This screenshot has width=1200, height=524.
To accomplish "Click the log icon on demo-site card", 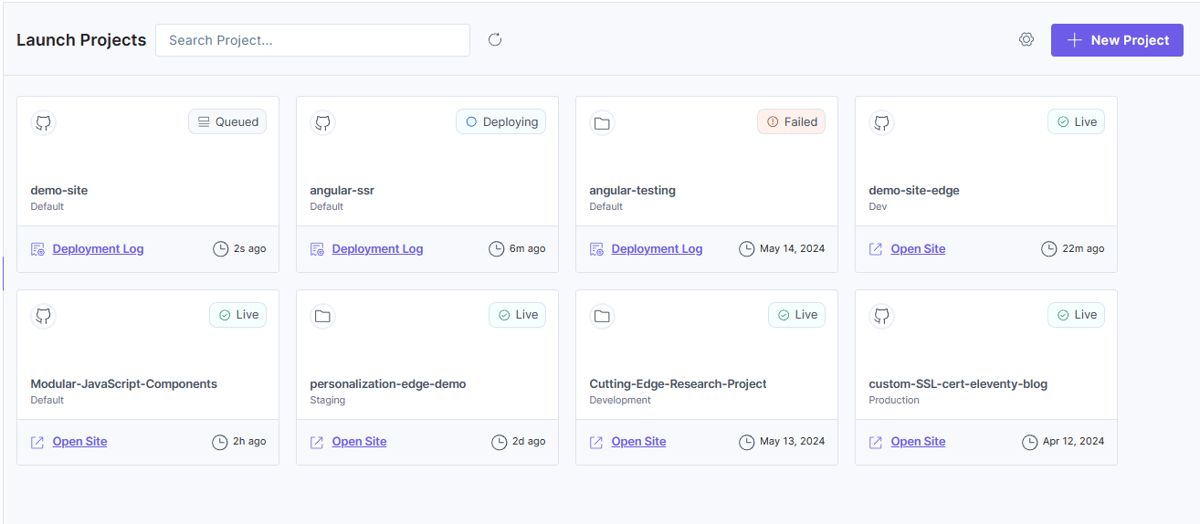I will (38, 249).
